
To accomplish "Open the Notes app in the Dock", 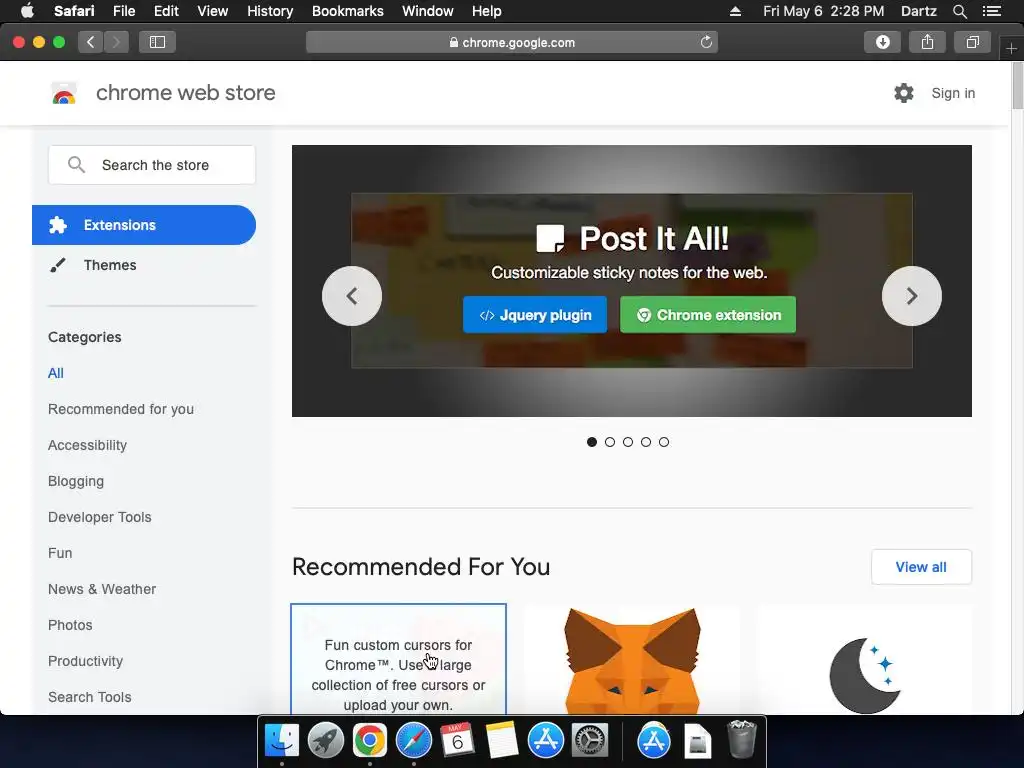I will point(502,741).
